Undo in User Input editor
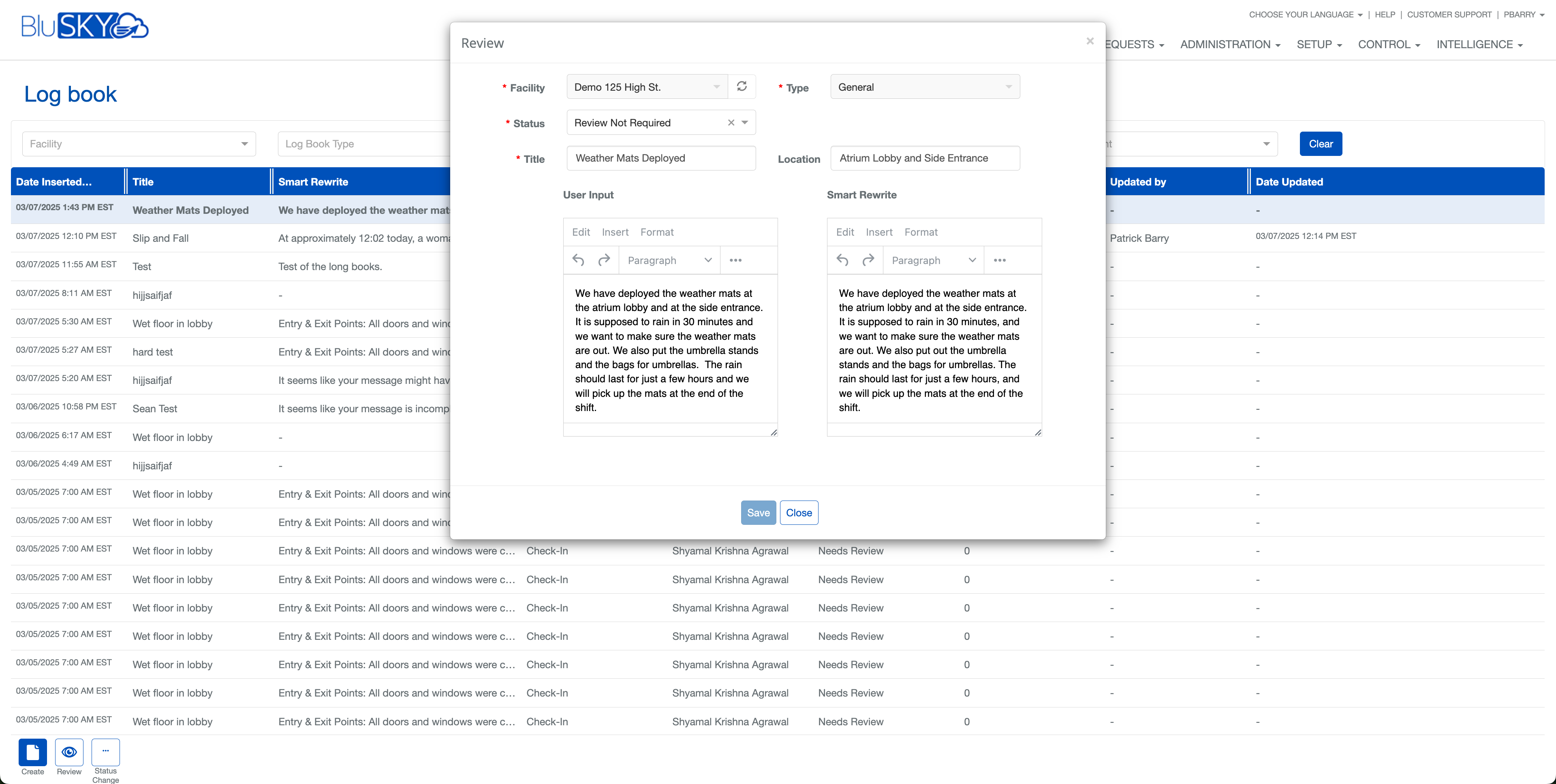Screen dimensions: 1556x784 coord(578,260)
